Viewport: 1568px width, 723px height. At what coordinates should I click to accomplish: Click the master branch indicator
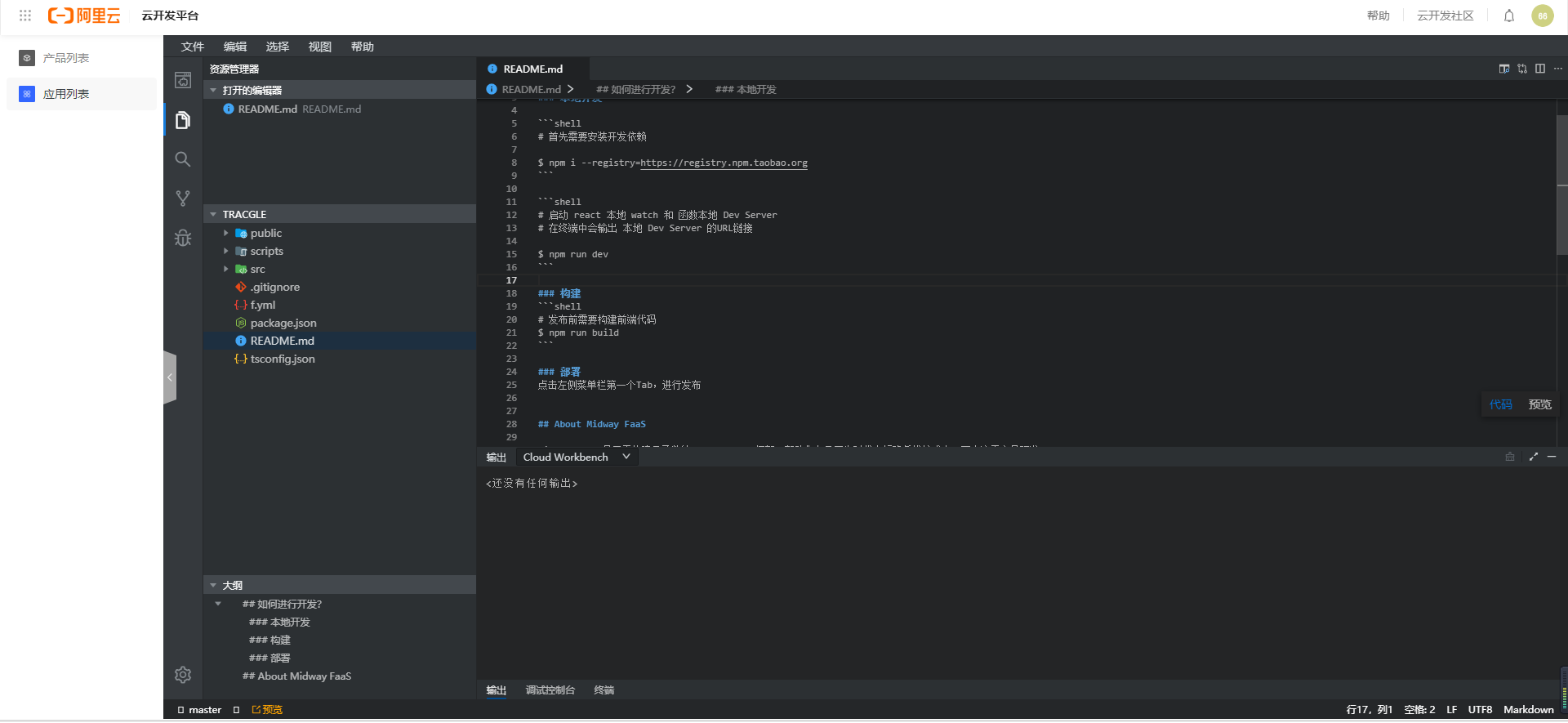coord(199,710)
